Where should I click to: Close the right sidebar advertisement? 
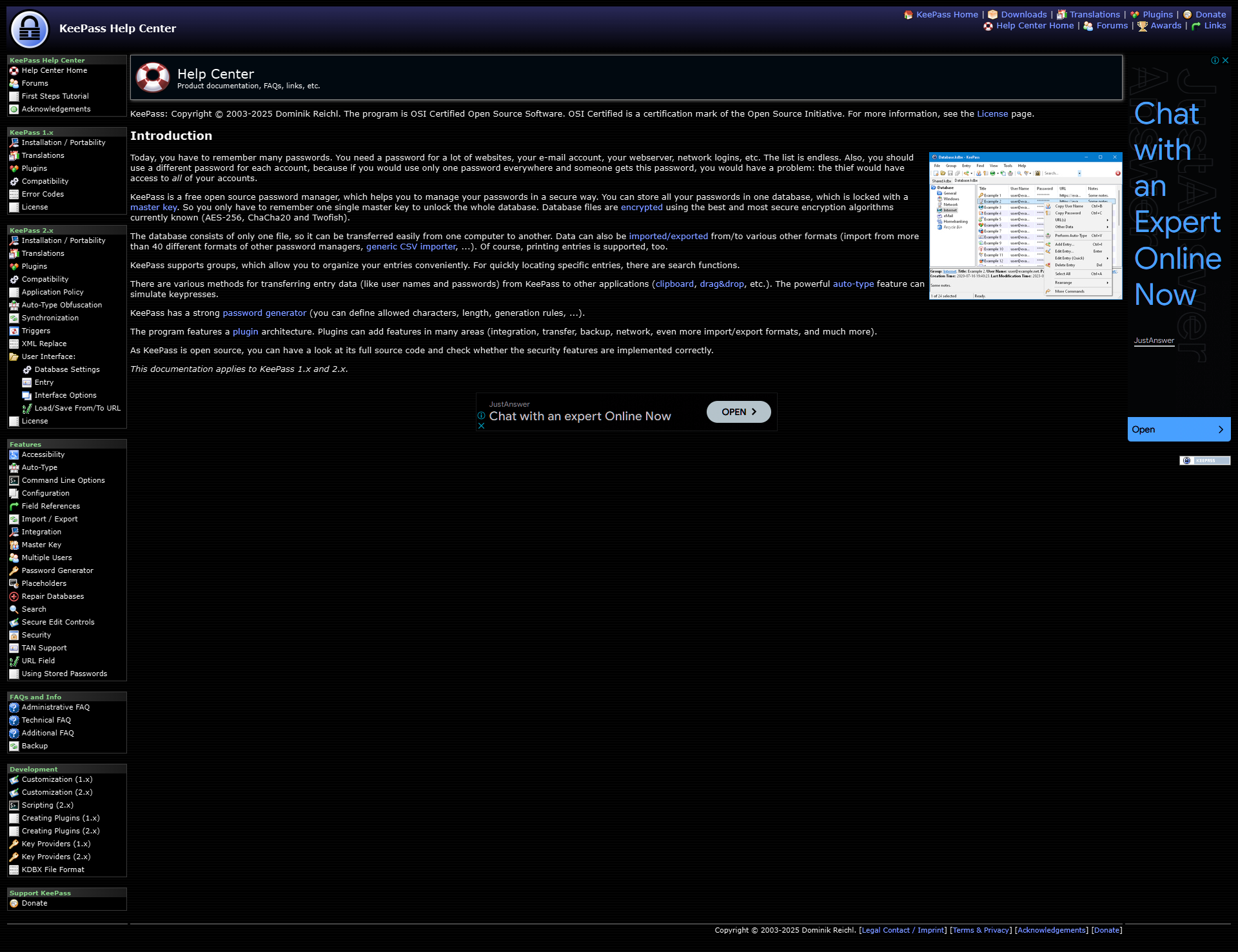coord(1225,61)
